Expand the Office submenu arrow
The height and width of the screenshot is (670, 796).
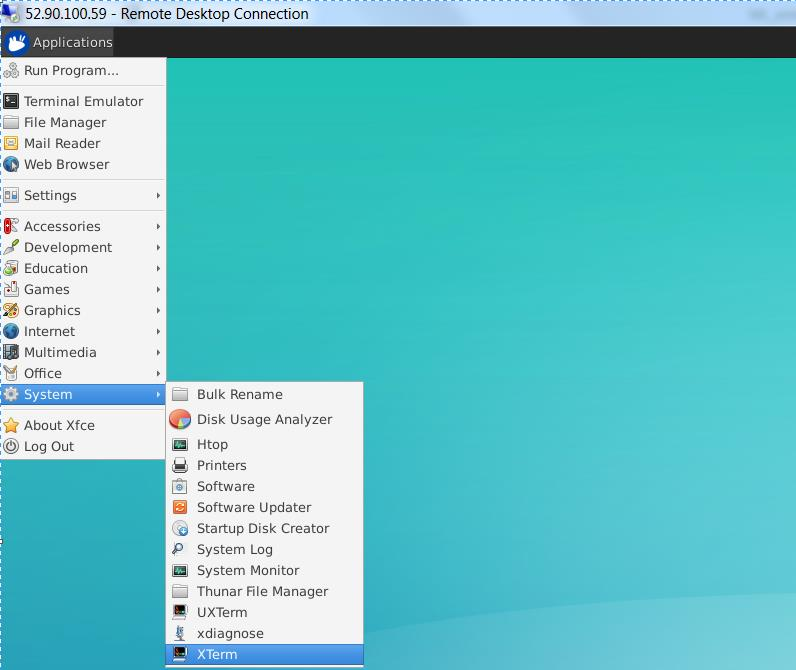coord(158,374)
